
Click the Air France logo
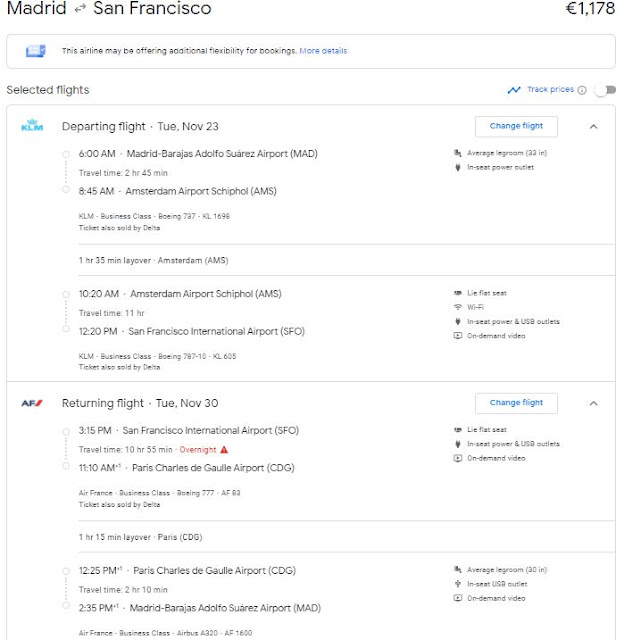pos(32,403)
